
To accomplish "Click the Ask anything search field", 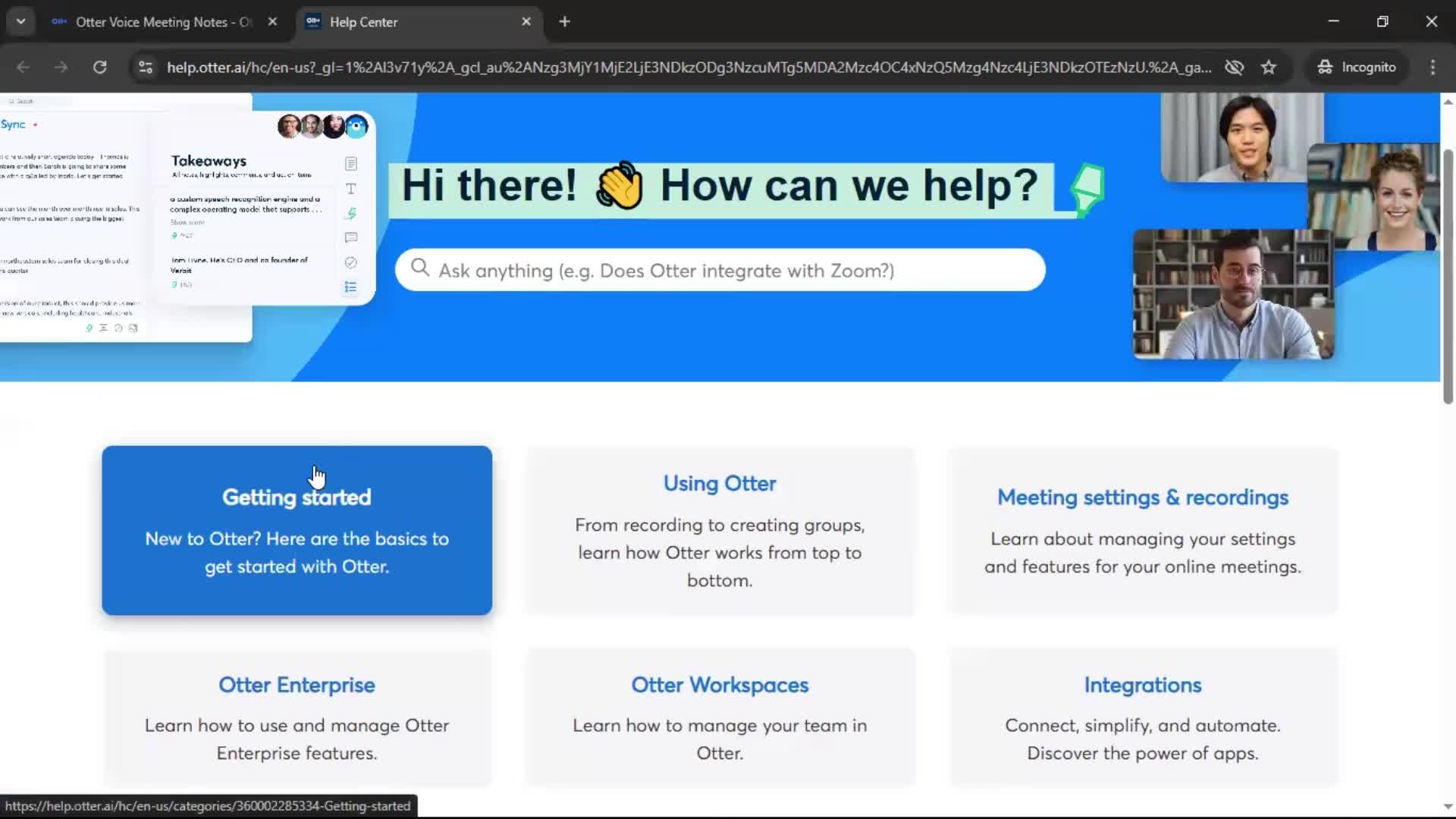I will coord(720,270).
